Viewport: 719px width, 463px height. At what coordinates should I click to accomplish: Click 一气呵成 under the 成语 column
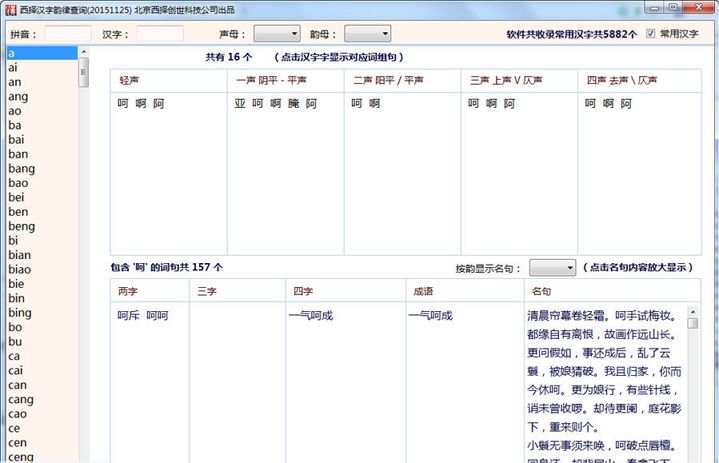(x=430, y=316)
